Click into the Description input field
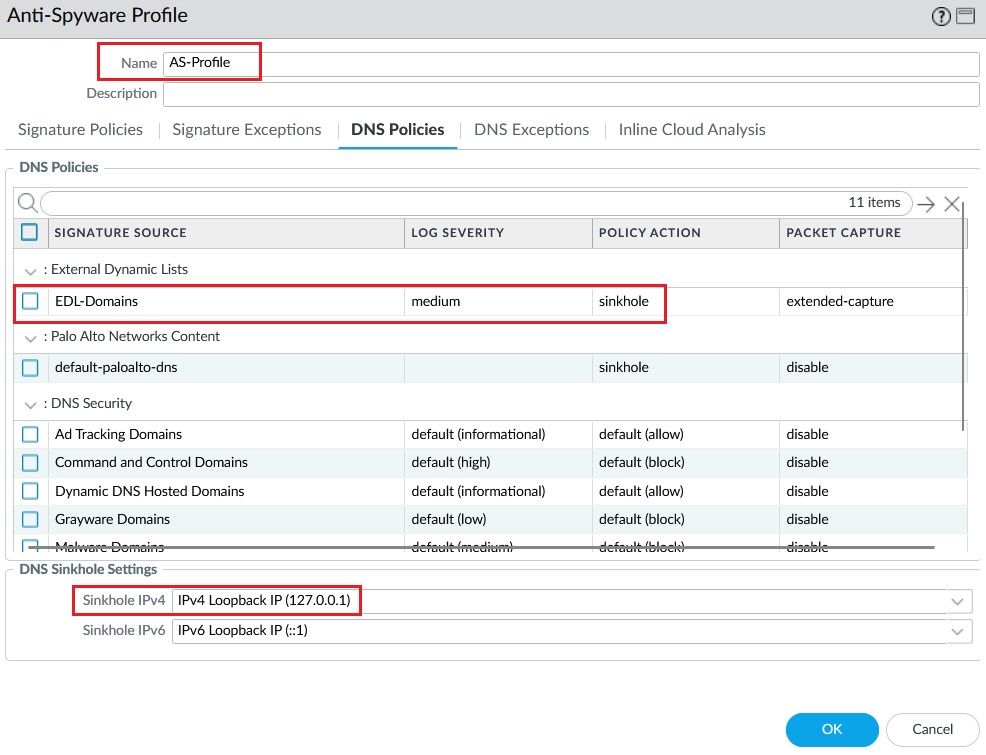986x755 pixels. 570,94
